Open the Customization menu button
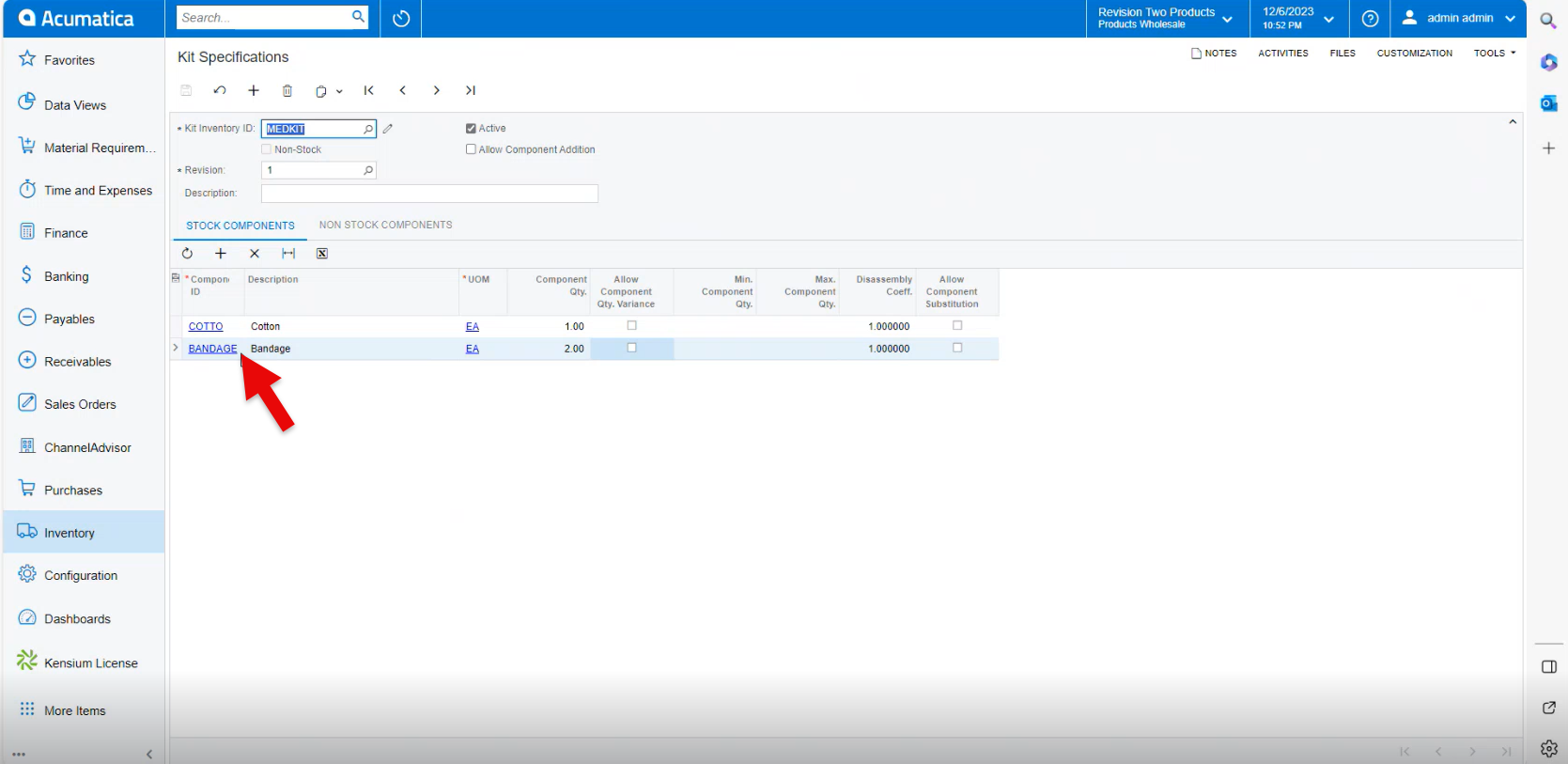The height and width of the screenshot is (764, 1568). (x=1414, y=54)
